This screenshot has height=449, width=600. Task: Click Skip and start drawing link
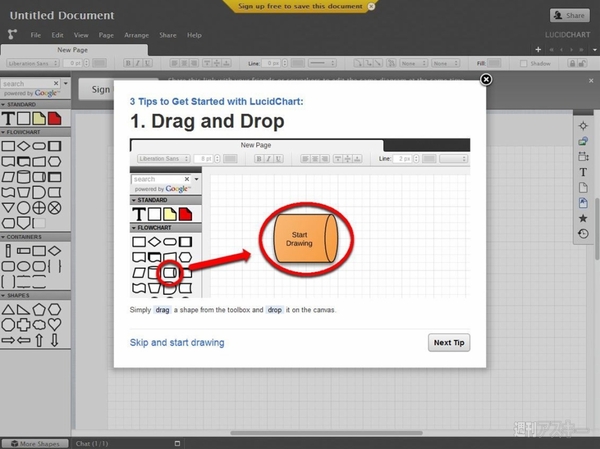pyautogui.click(x=177, y=342)
